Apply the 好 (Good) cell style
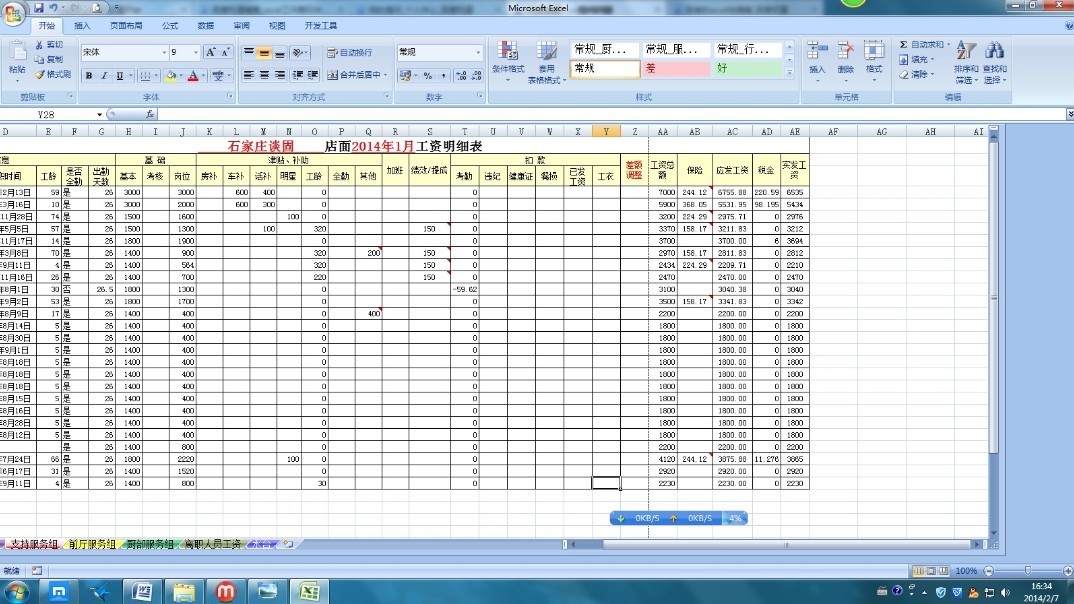This screenshot has height=604, width=1074. (x=748, y=68)
